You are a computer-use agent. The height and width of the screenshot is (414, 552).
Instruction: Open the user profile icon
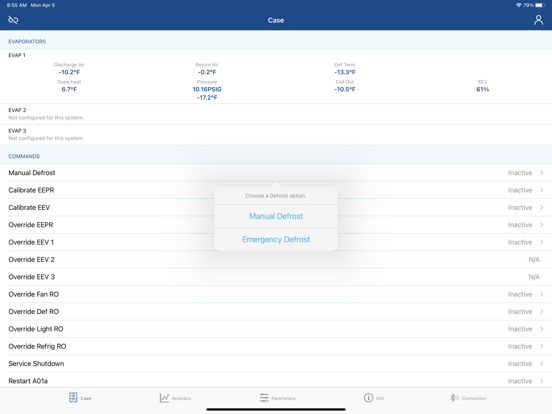[538, 20]
